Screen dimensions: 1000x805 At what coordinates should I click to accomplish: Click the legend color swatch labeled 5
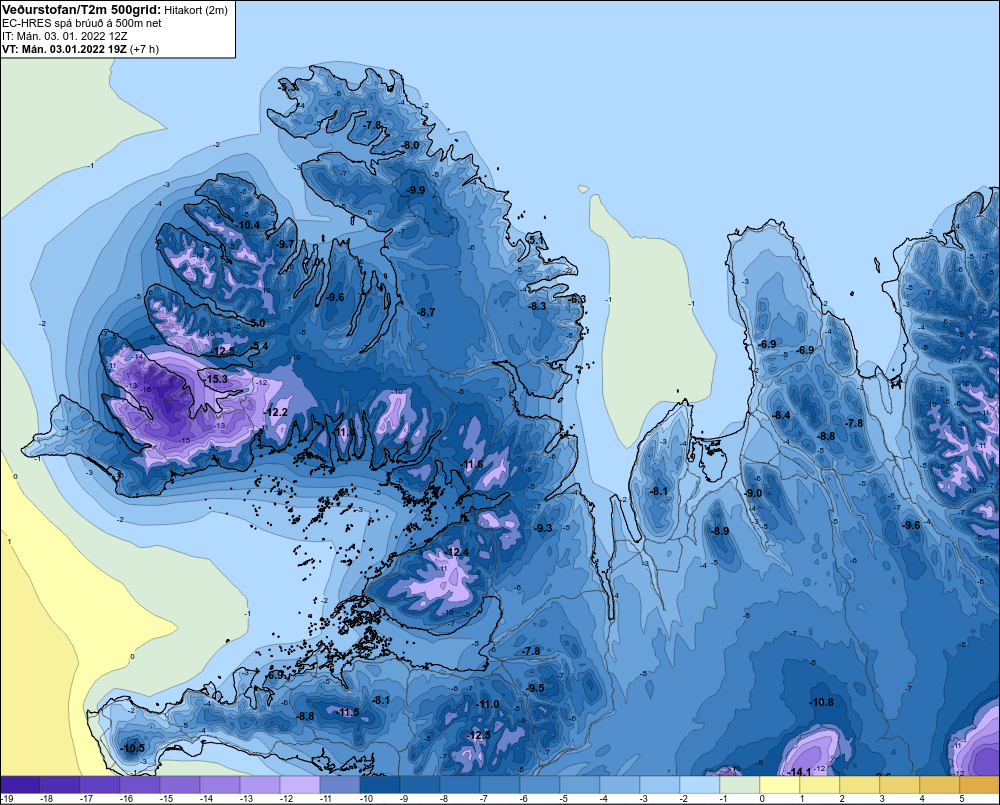pos(979,785)
